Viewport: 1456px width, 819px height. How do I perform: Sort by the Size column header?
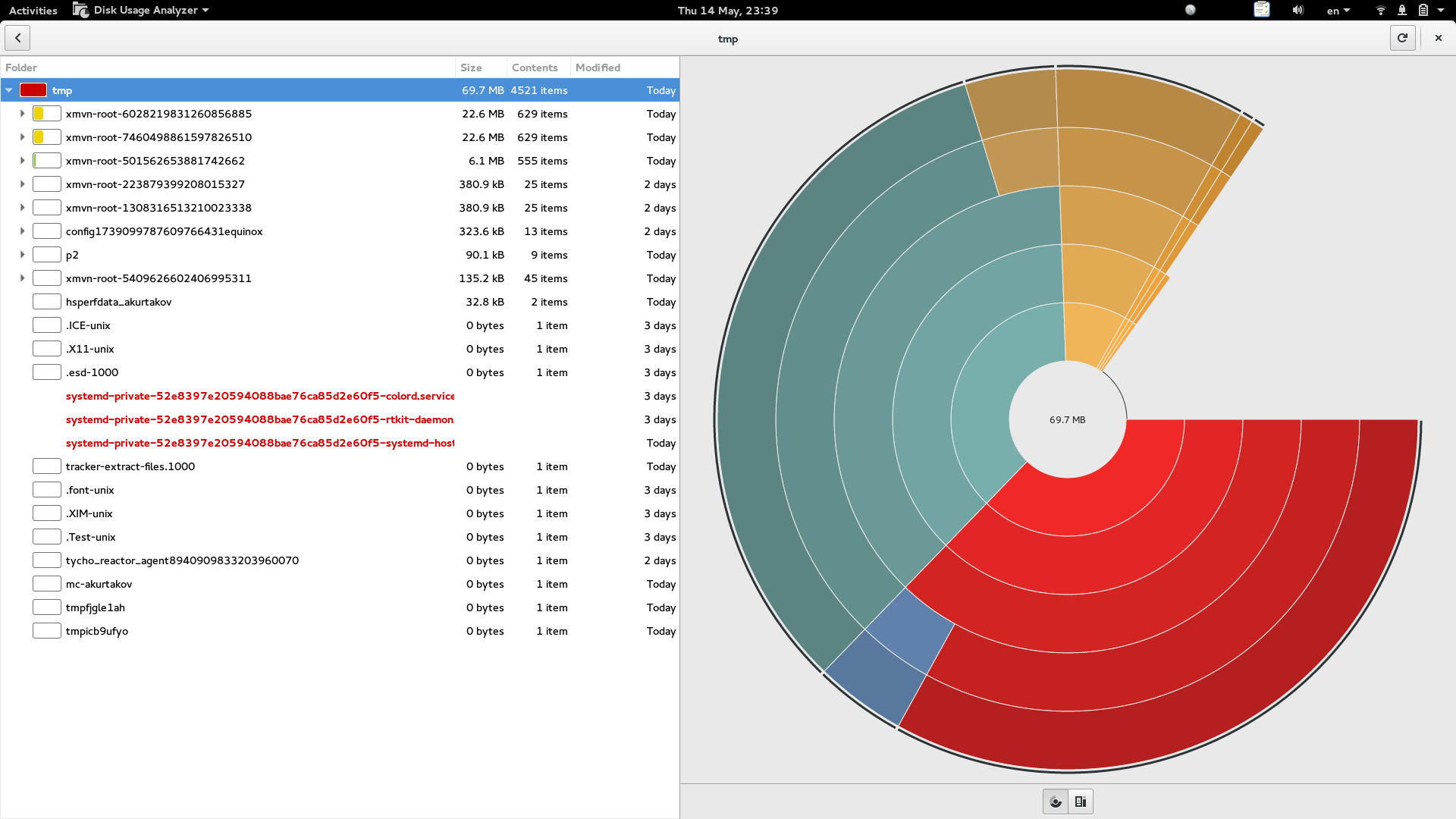pyautogui.click(x=480, y=67)
